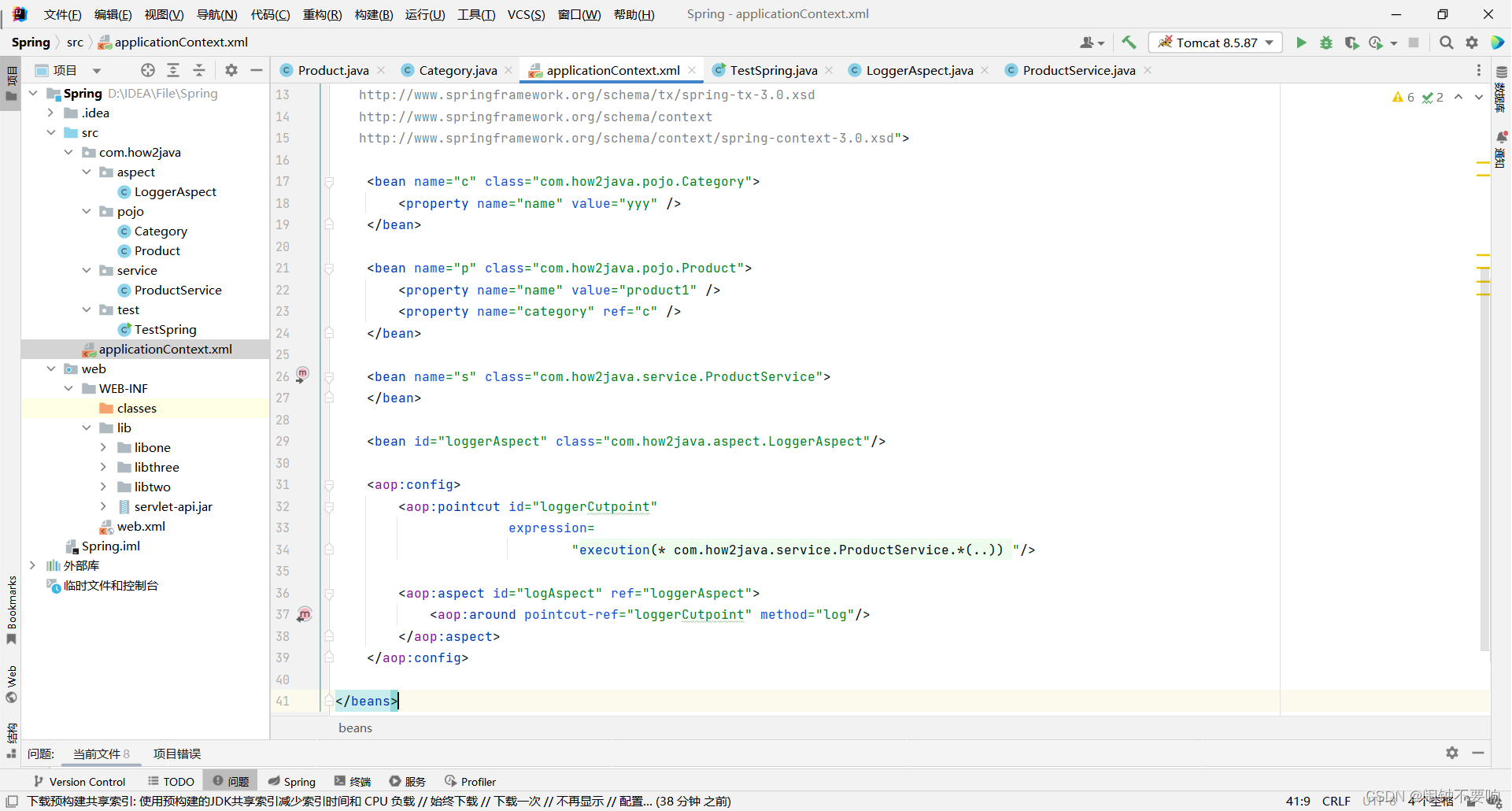Debug the application via the bug icon
Screen dimensions: 1512x811
coord(1326,43)
